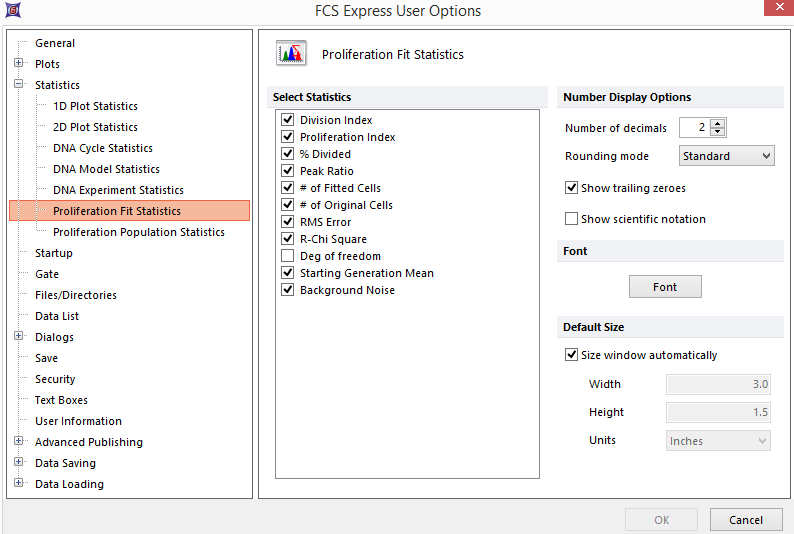The height and width of the screenshot is (534, 794).
Task: Disable Size window automatically
Action: (x=572, y=355)
